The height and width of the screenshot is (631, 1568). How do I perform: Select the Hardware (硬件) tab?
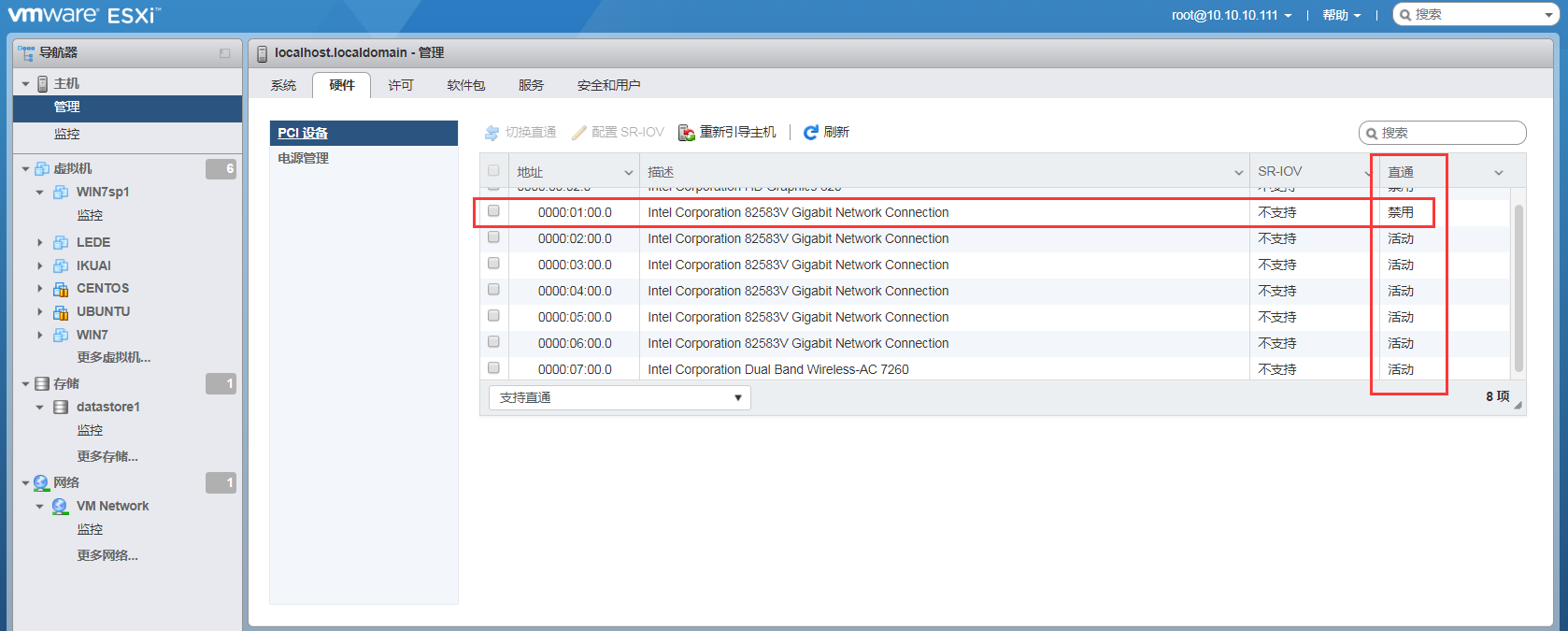pos(342,86)
